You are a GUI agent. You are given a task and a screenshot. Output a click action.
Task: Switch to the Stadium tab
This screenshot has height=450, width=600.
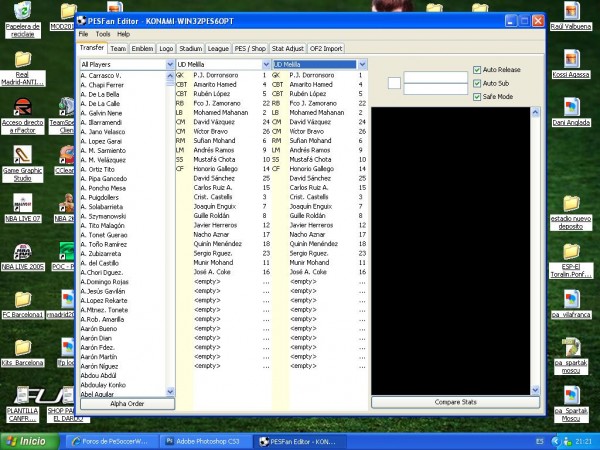[191, 49]
